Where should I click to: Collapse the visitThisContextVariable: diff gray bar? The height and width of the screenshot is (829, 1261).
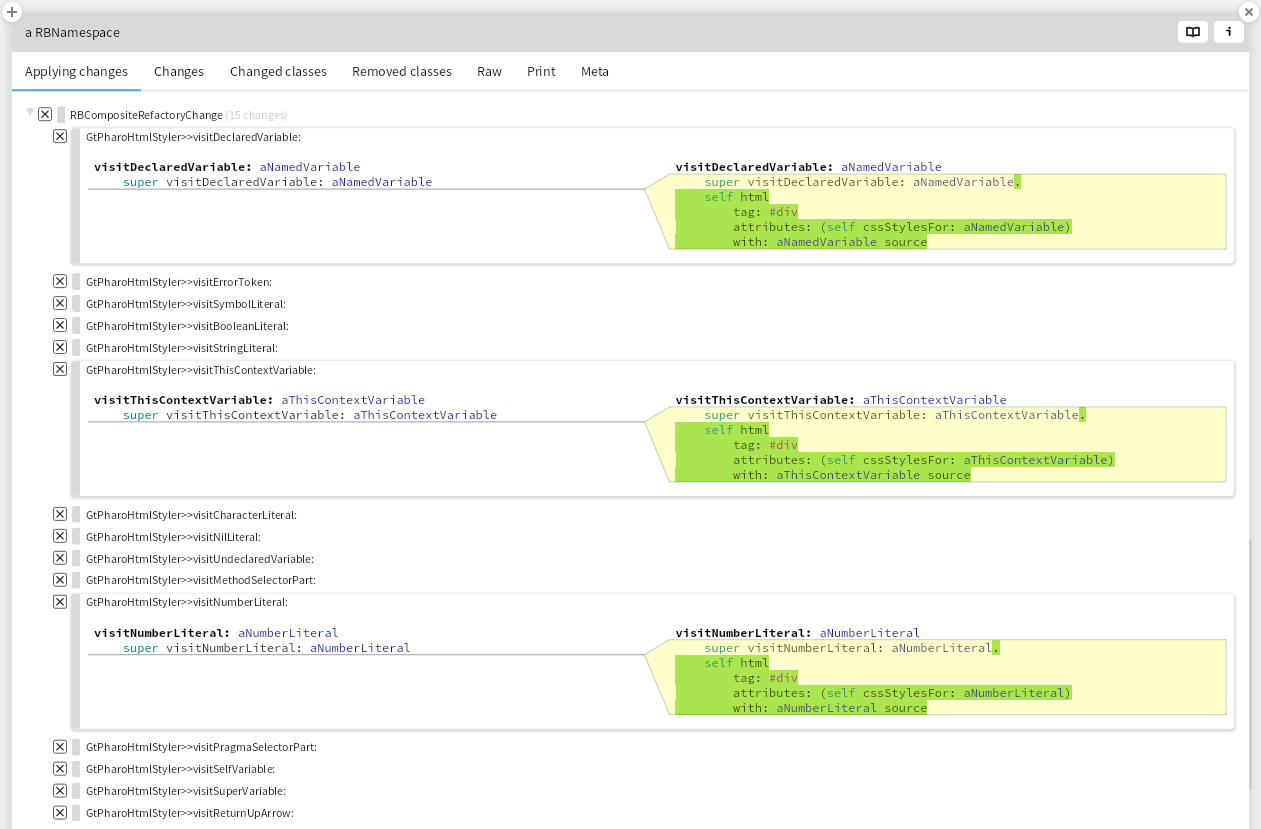pos(76,430)
